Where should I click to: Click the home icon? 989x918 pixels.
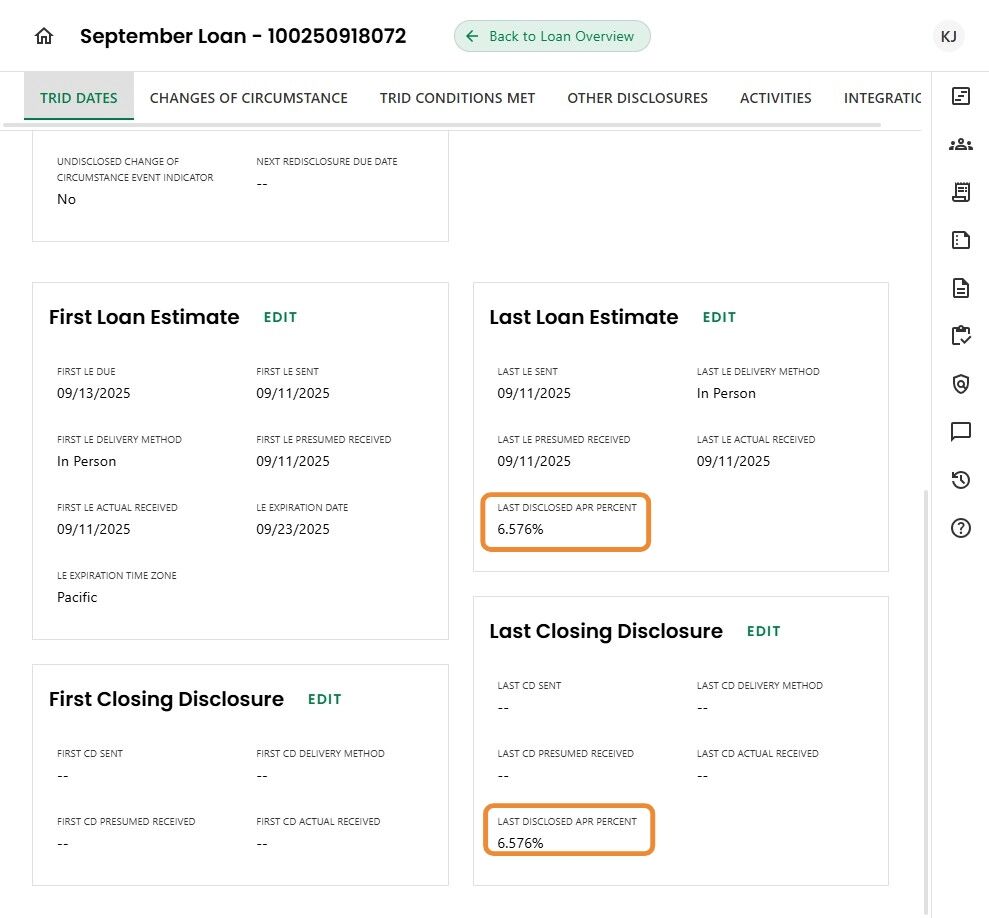click(44, 37)
